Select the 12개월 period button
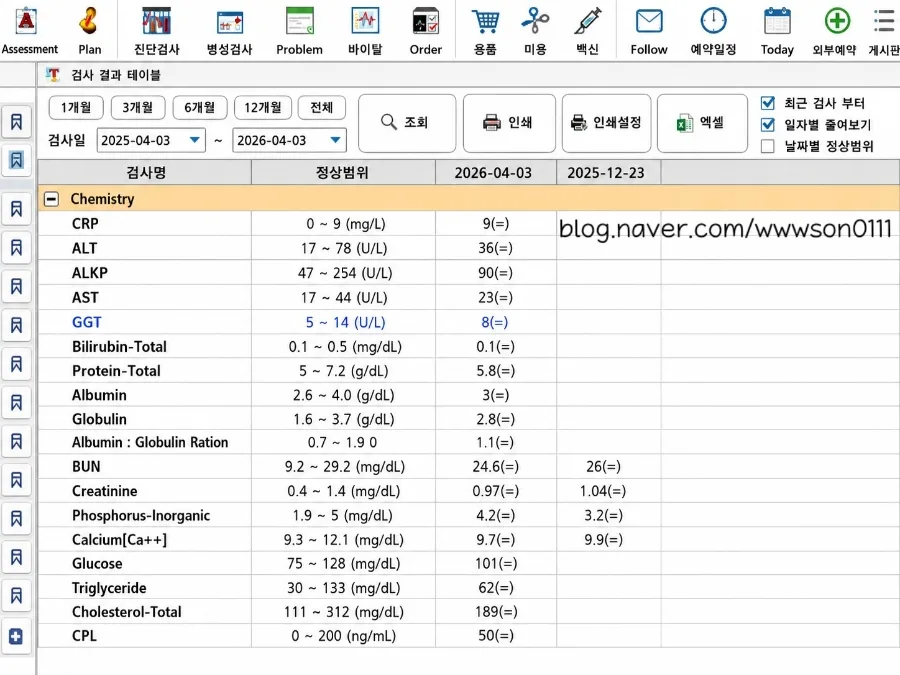This screenshot has height=675, width=900. (263, 107)
